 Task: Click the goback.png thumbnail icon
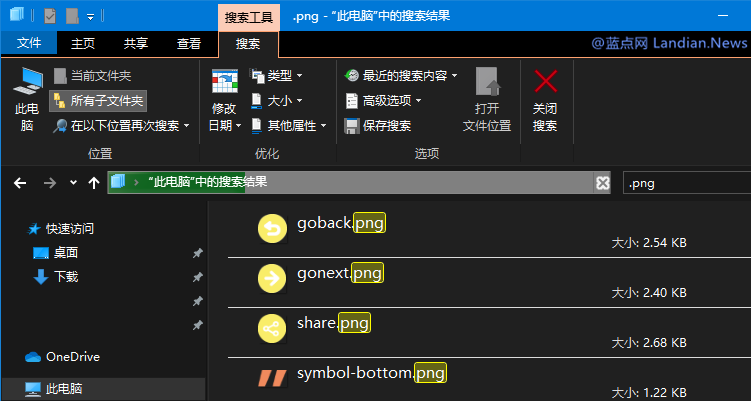pyautogui.click(x=272, y=229)
